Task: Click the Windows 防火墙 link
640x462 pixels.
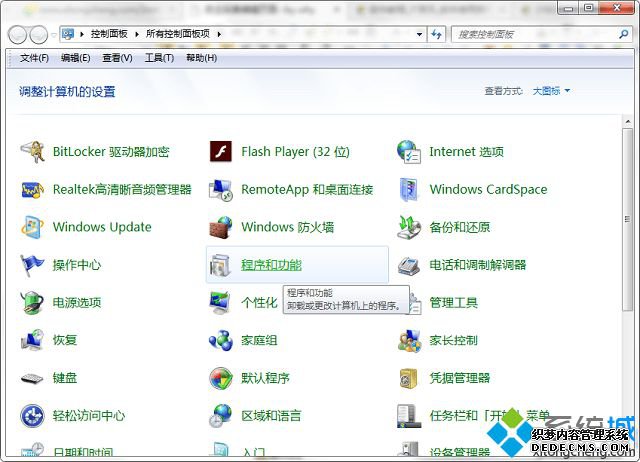Action: 288,227
